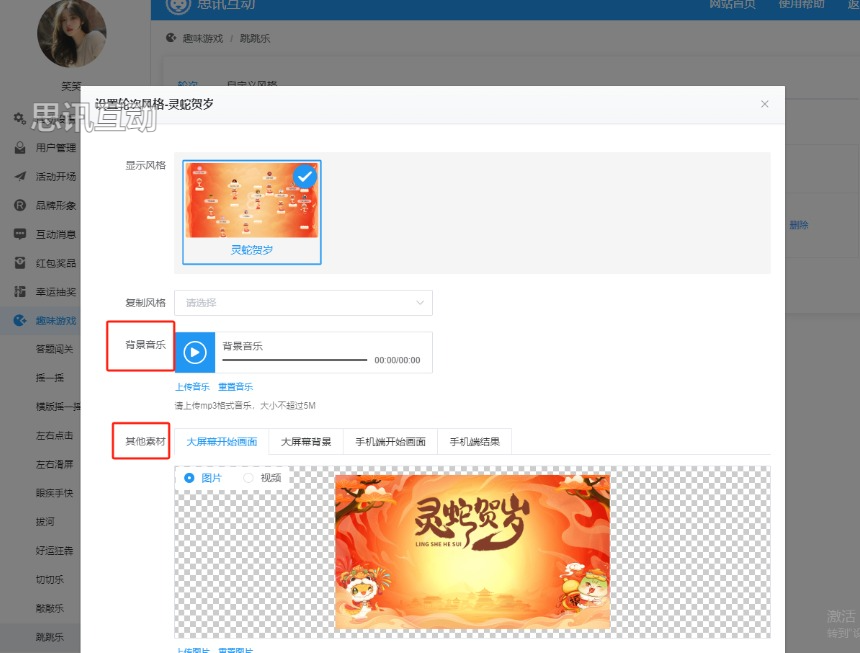Click the settings gear sidebar icon
Viewport: 860px width, 653px height.
point(20,118)
